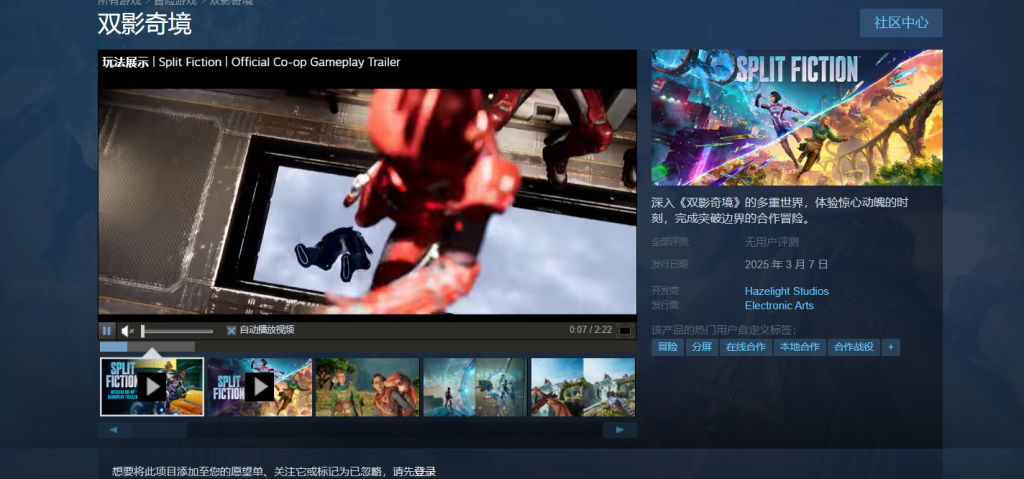Open the Split Fiction header capsule image
Image resolution: width=1024 pixels, height=479 pixels.
(x=797, y=118)
